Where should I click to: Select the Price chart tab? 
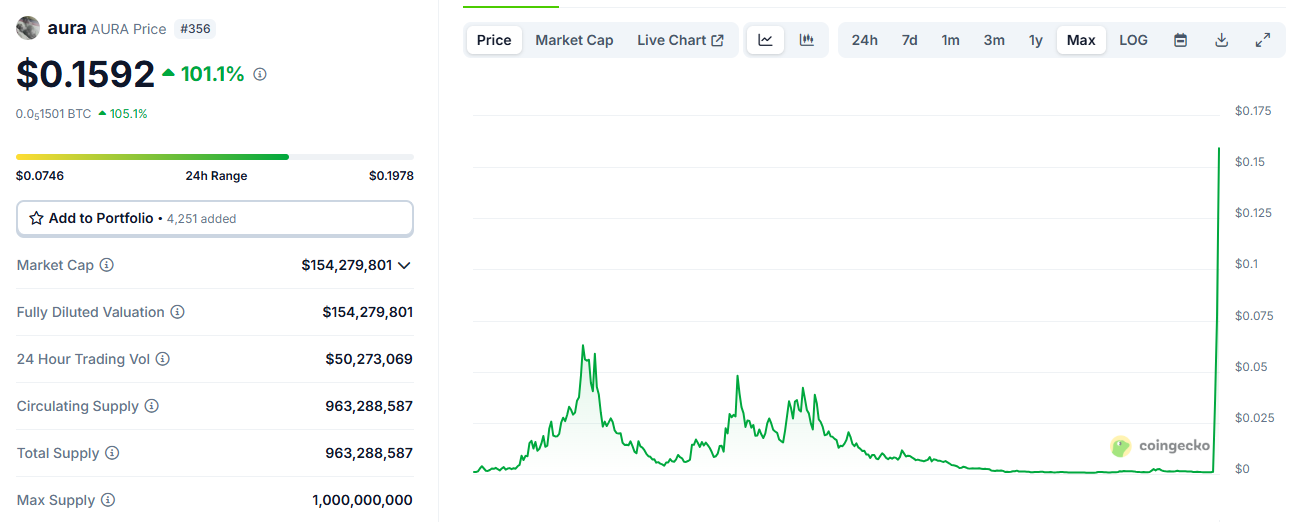pos(494,40)
